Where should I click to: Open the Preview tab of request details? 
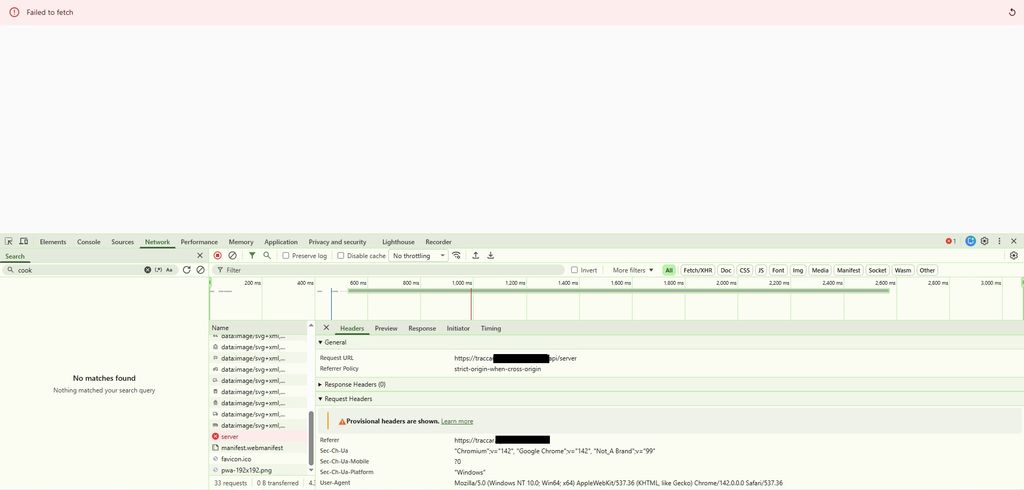[x=386, y=328]
